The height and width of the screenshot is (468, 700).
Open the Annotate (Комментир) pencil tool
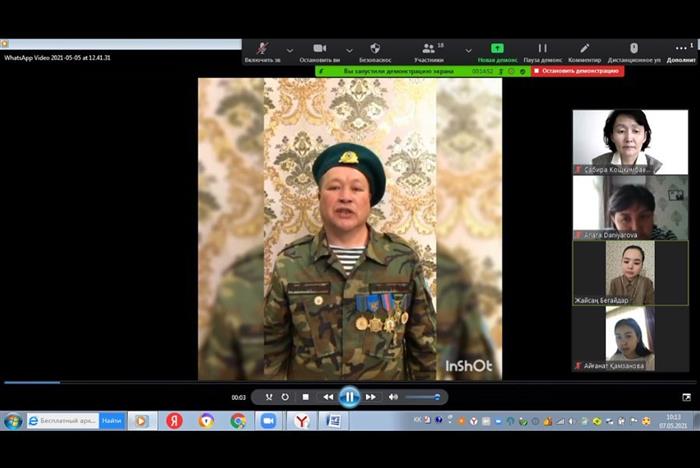(585, 50)
